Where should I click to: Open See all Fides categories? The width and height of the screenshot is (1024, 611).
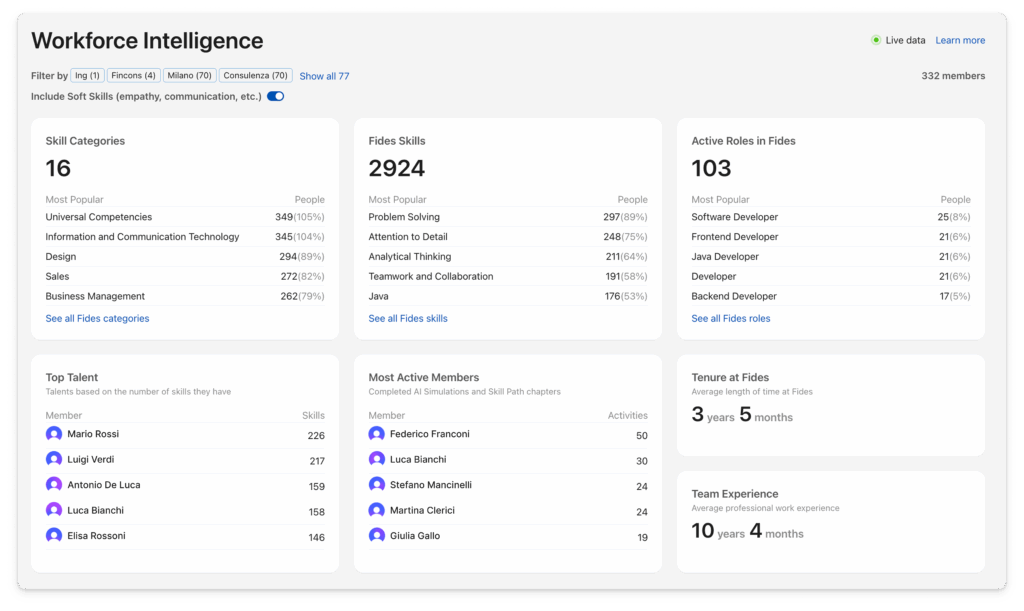pos(97,318)
